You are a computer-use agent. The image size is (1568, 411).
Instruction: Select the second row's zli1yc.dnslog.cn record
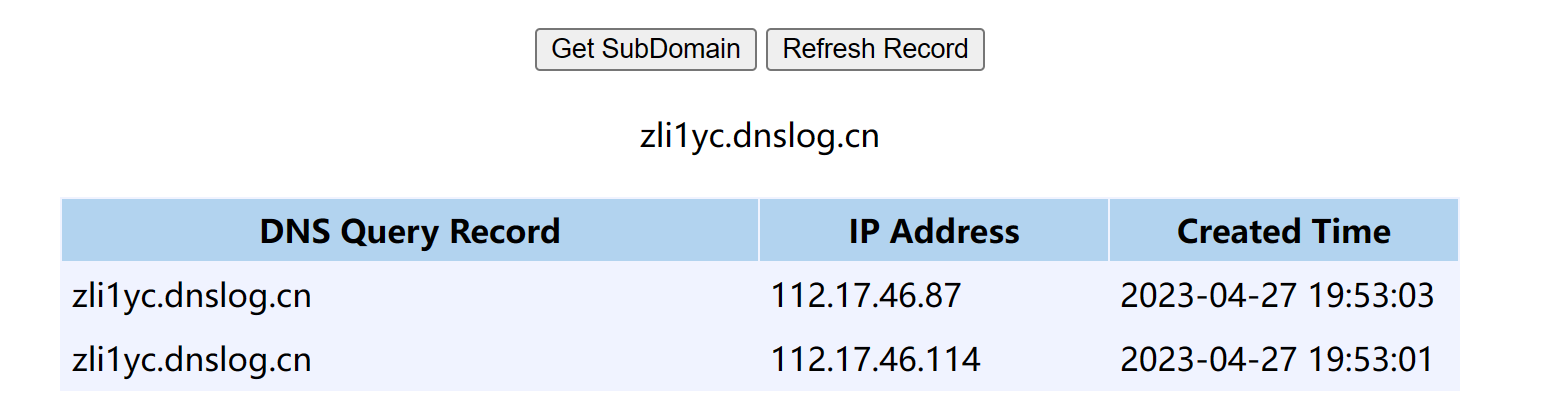coord(192,360)
